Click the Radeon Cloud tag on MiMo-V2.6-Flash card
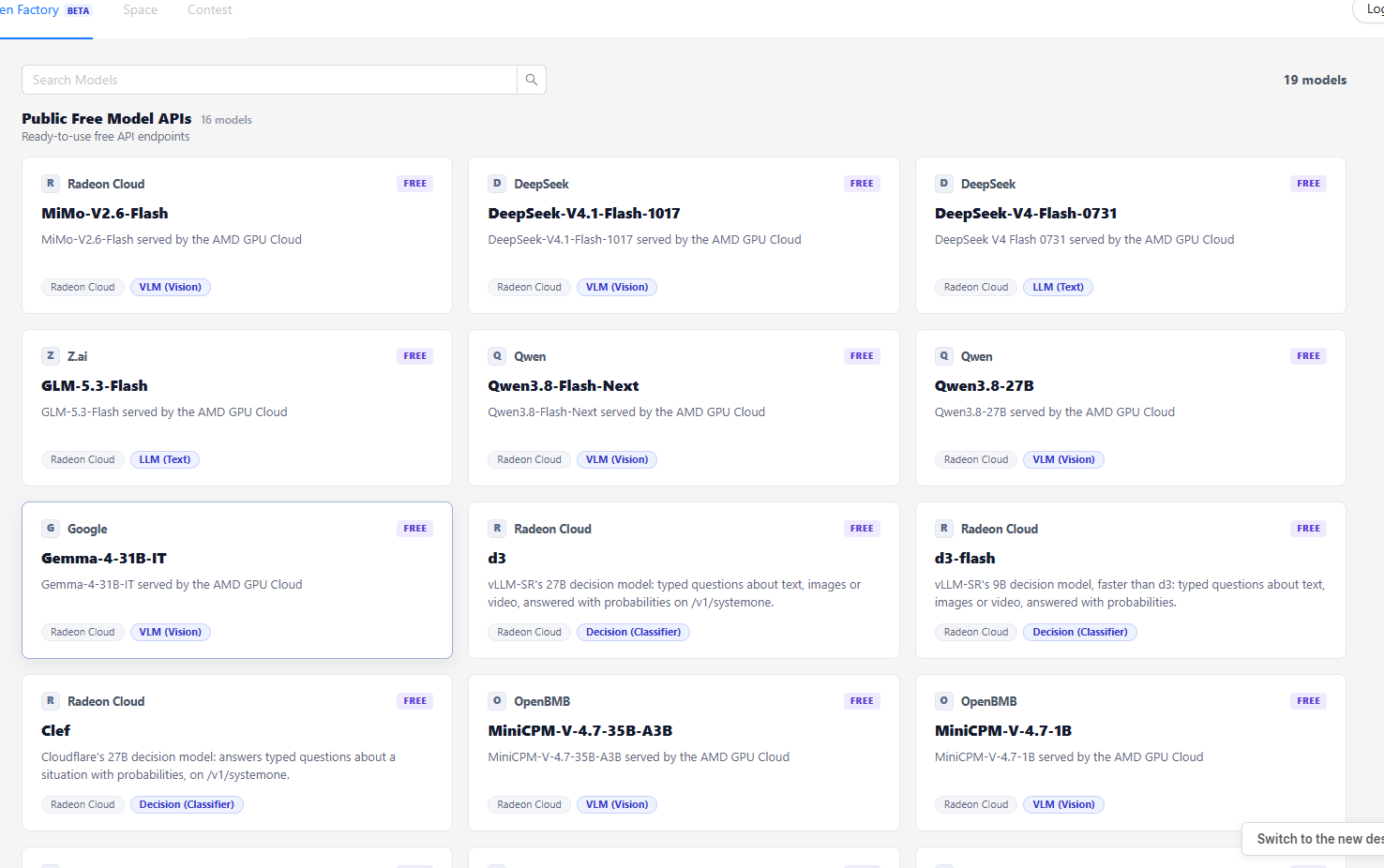This screenshot has width=1384, height=868. [83, 287]
